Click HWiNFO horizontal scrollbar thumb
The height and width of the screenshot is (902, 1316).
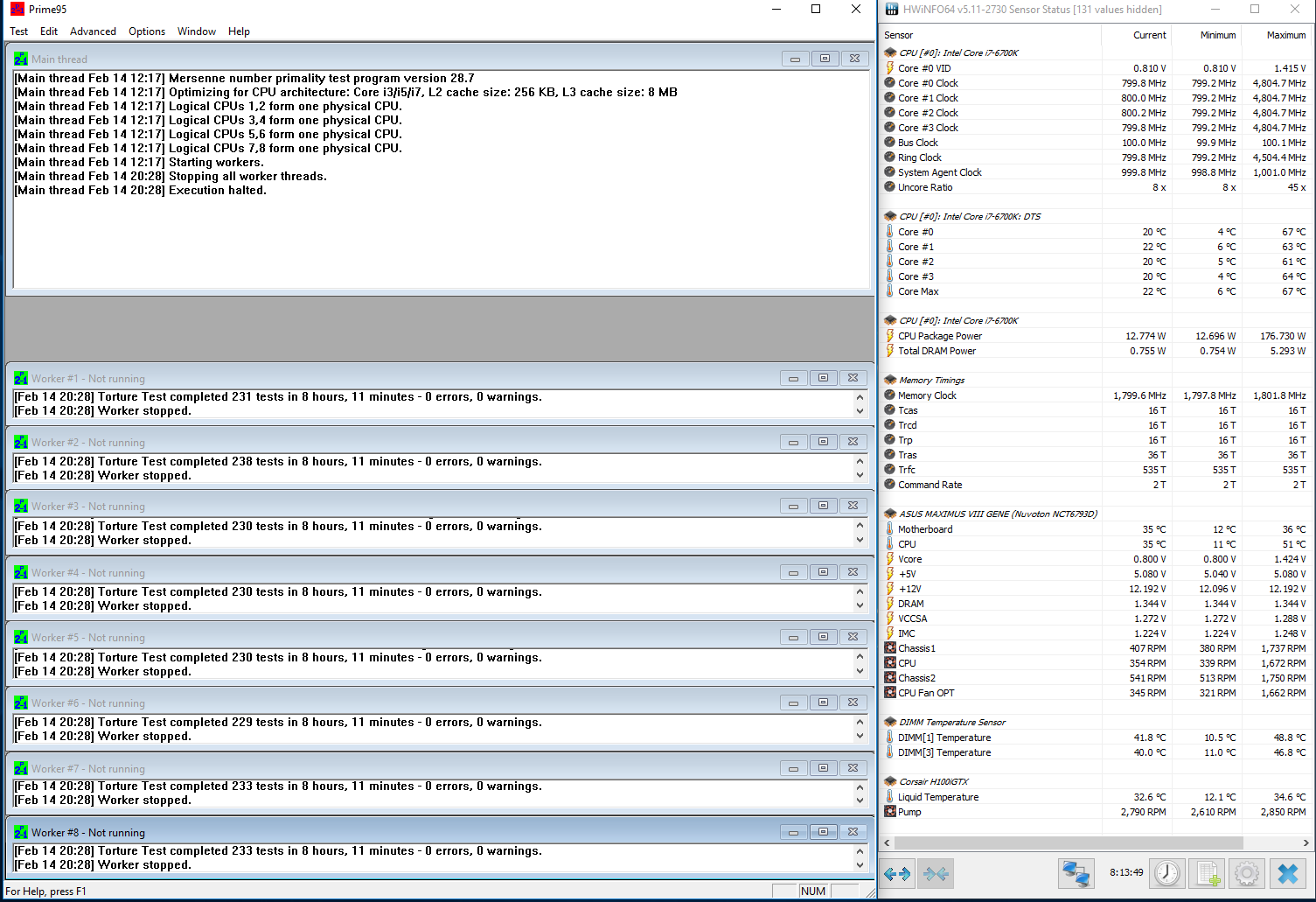(1069, 843)
